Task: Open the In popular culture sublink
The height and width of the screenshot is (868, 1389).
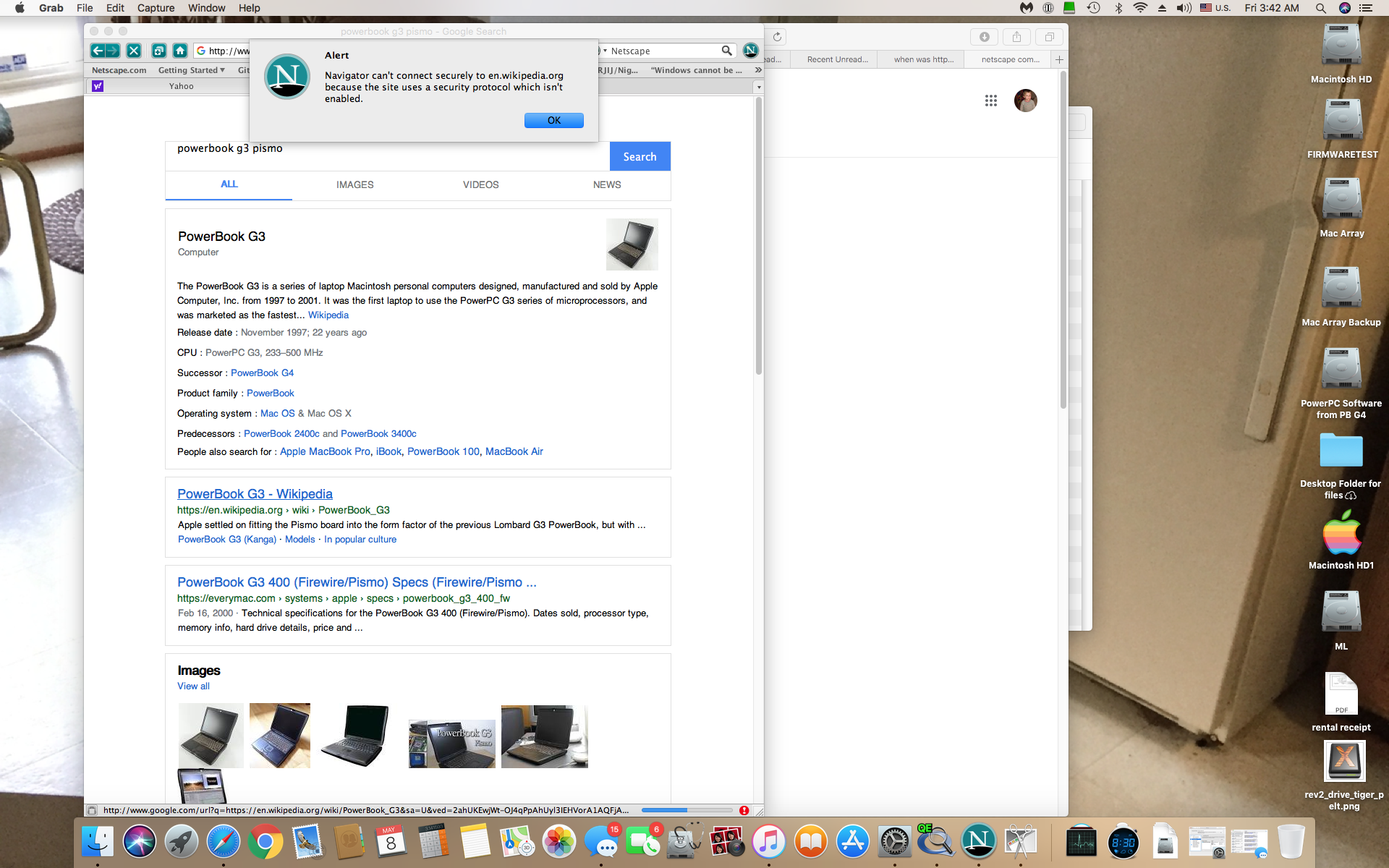Action: click(x=360, y=540)
